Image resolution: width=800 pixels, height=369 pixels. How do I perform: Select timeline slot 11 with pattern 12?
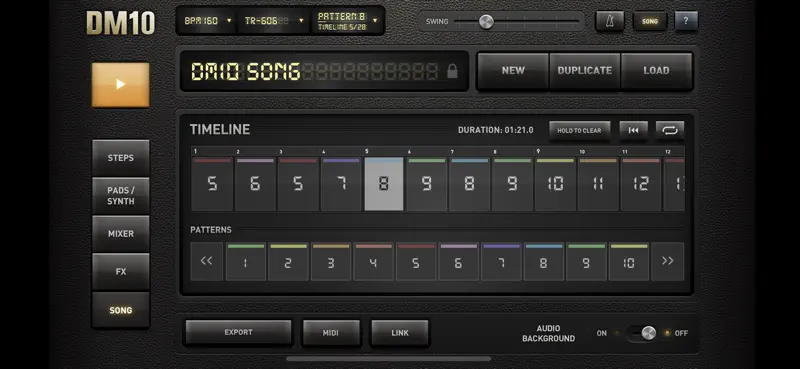click(641, 184)
